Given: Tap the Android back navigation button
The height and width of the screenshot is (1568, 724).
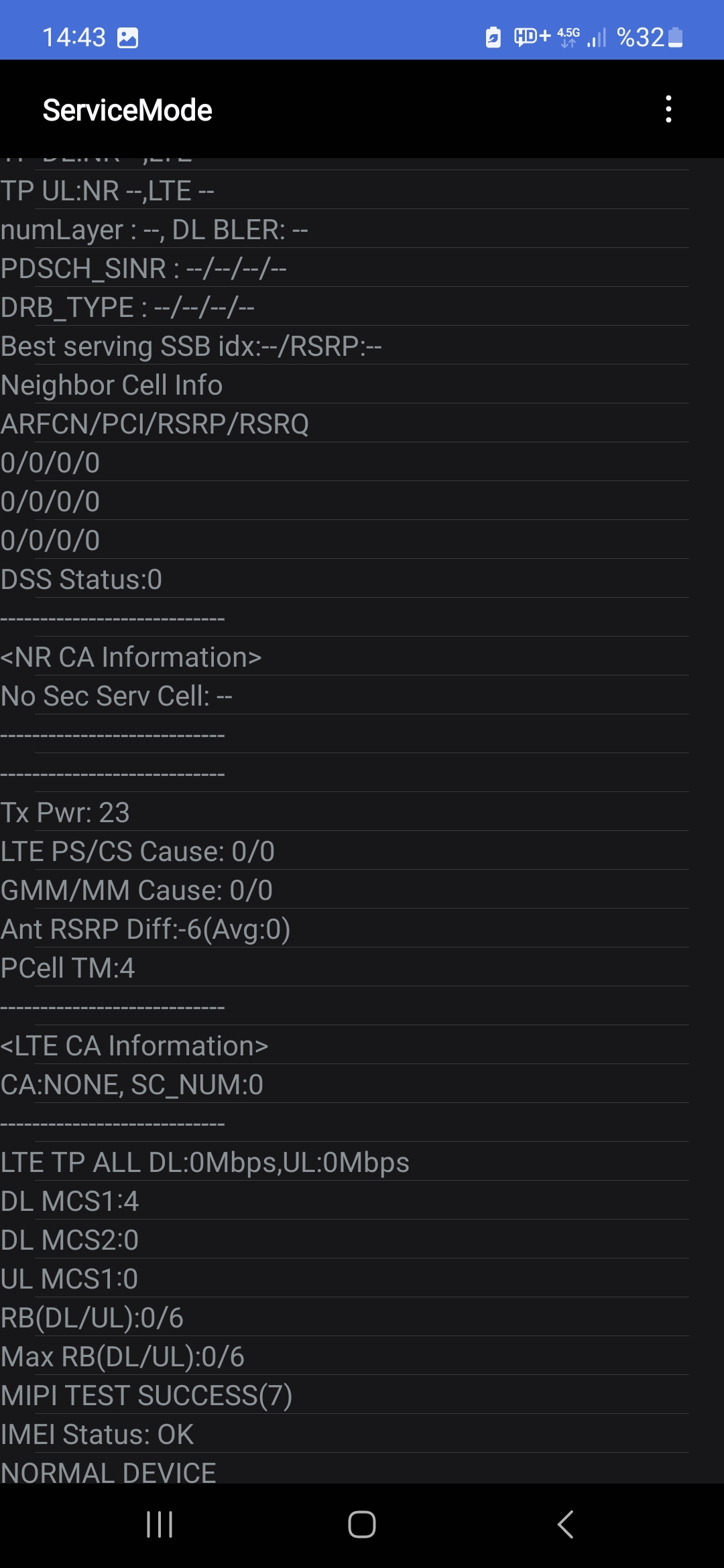Looking at the screenshot, I should 565,1524.
